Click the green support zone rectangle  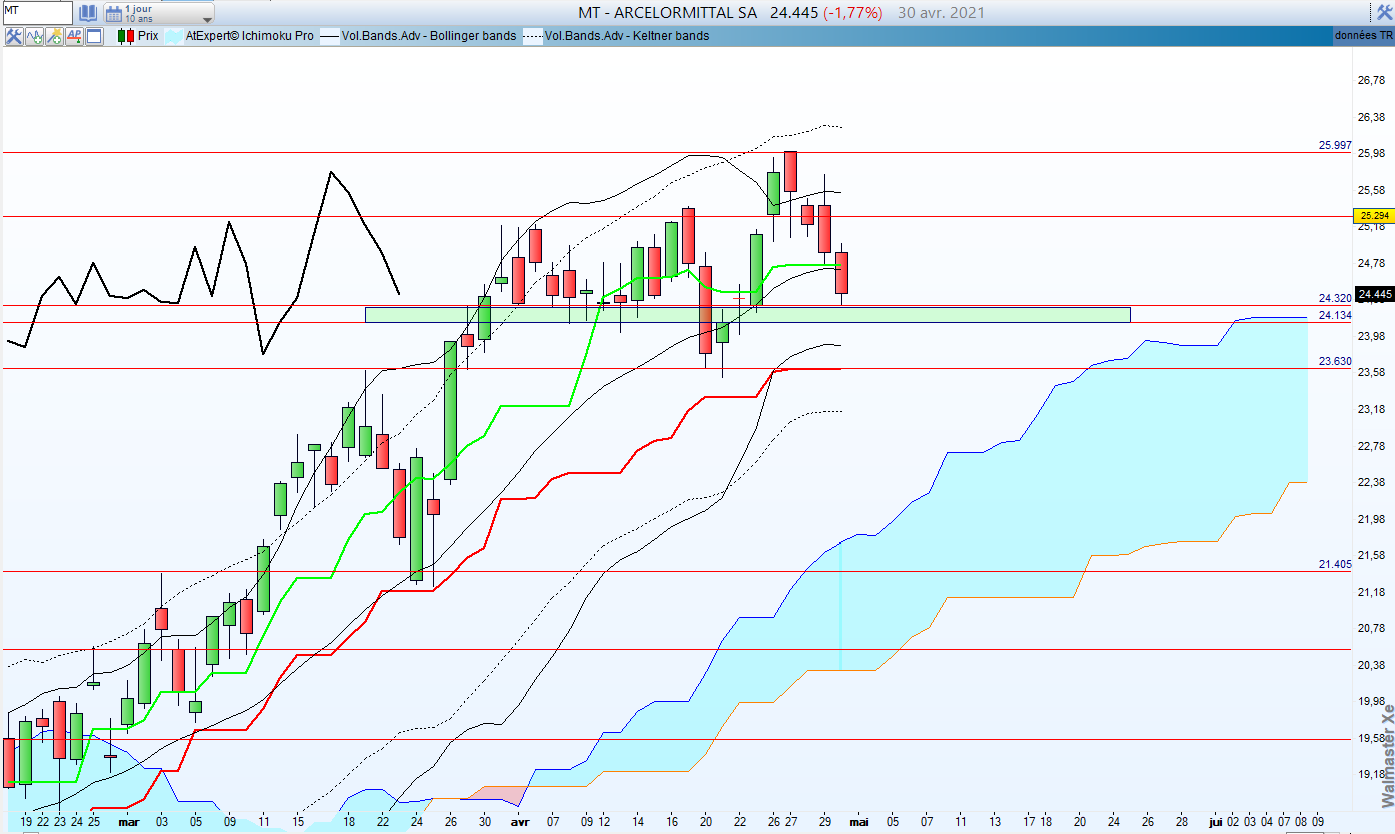point(747,314)
